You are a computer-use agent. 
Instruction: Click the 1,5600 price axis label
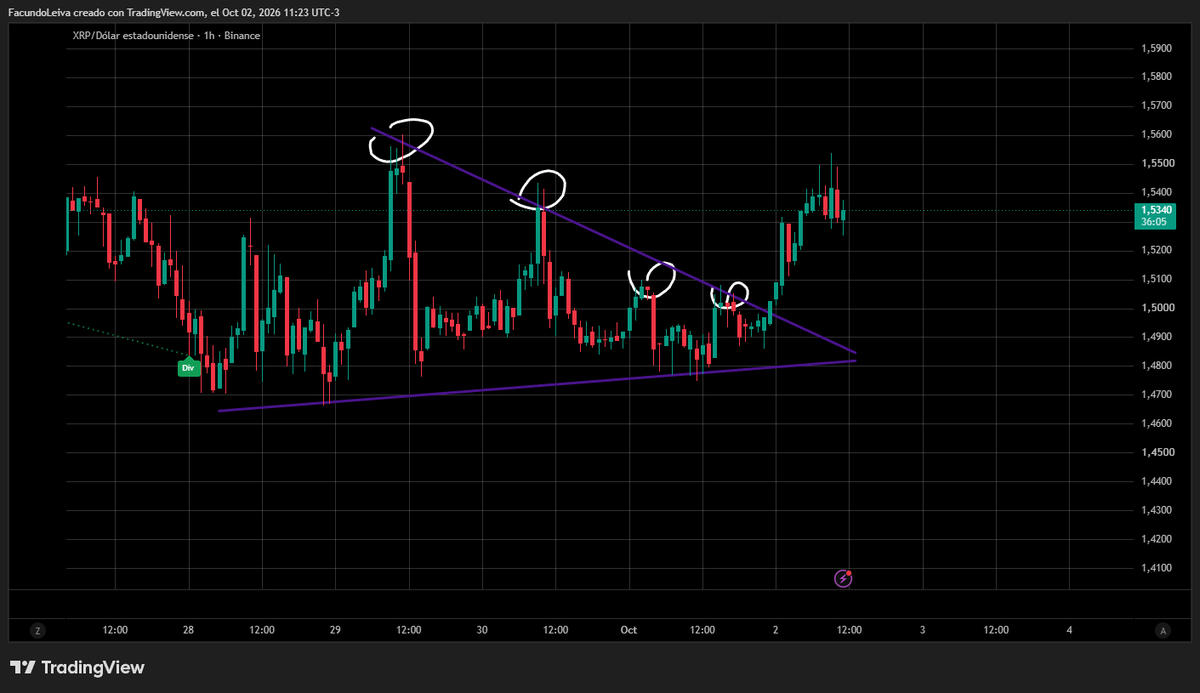tap(1157, 135)
